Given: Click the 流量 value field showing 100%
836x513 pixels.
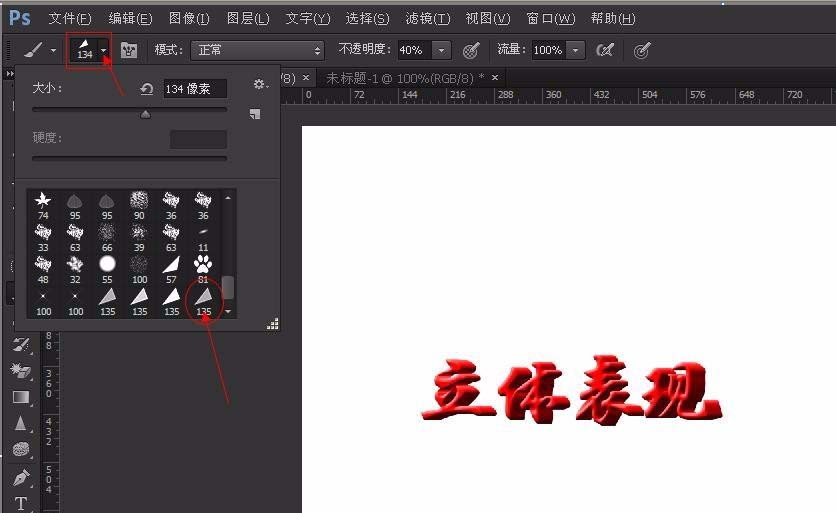Looking at the screenshot, I should click(548, 50).
